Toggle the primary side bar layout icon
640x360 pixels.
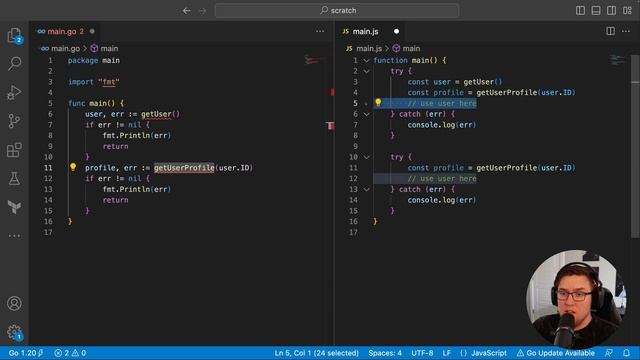pyautogui.click(x=580, y=11)
